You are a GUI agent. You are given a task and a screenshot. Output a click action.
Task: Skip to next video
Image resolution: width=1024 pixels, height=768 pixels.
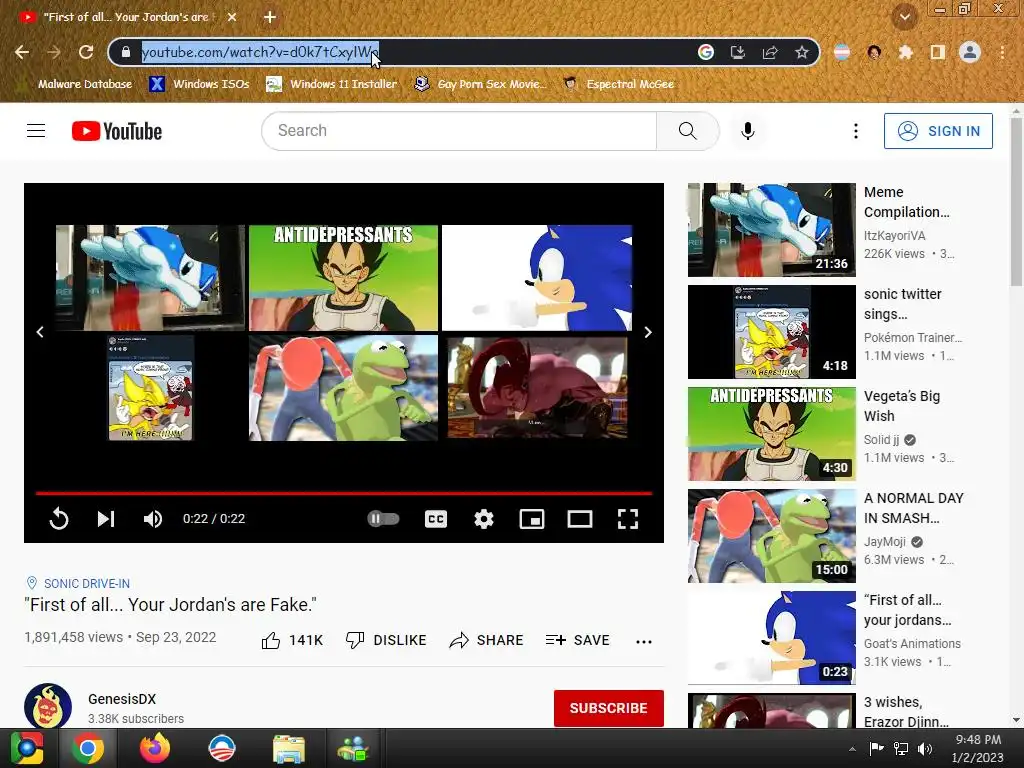(106, 519)
